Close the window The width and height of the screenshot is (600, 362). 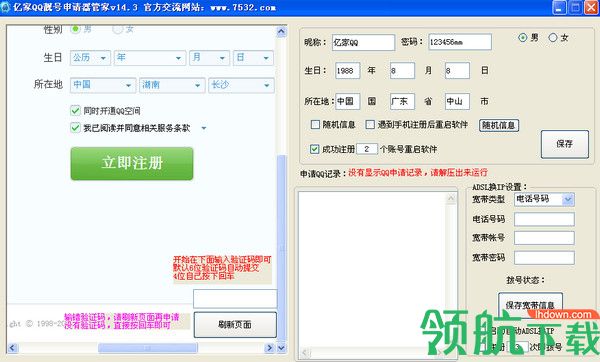coord(591,7)
